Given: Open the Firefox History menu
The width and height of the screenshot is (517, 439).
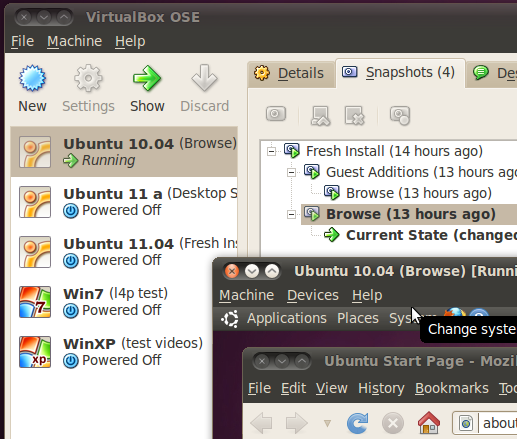Looking at the screenshot, I should tap(381, 388).
